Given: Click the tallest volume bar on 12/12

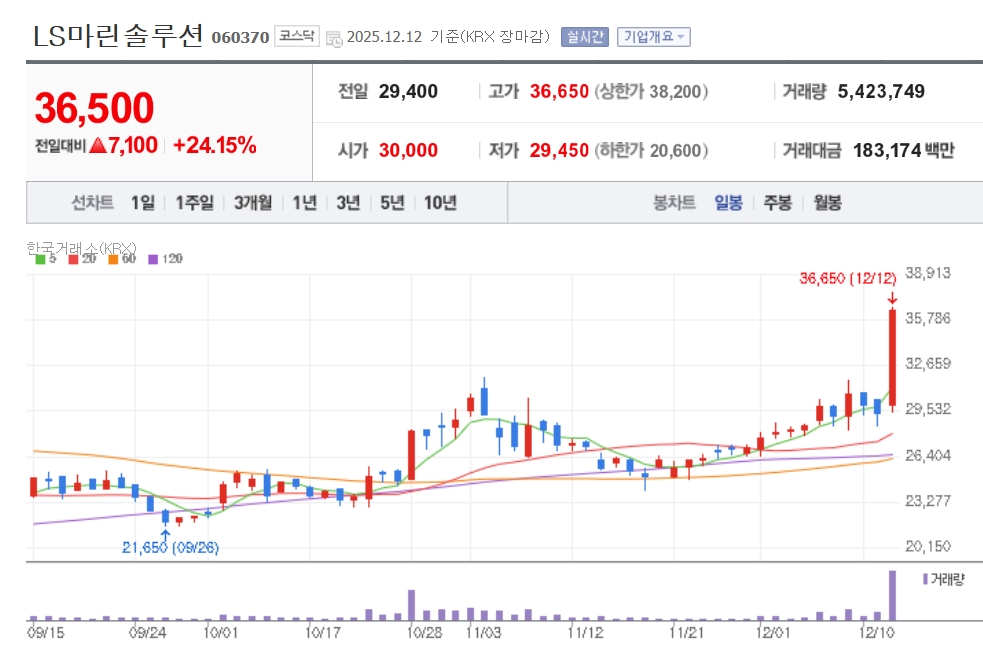Looking at the screenshot, I should [892, 595].
